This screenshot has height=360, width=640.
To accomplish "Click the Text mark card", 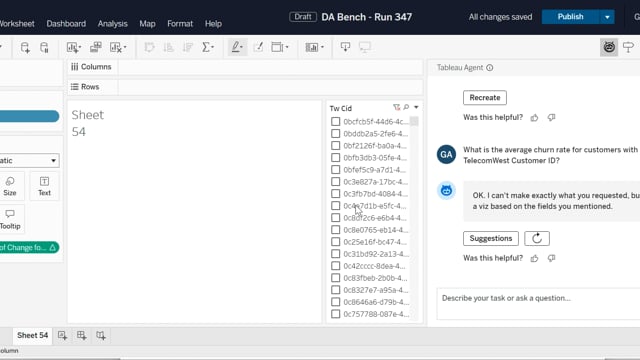I will pos(44,186).
